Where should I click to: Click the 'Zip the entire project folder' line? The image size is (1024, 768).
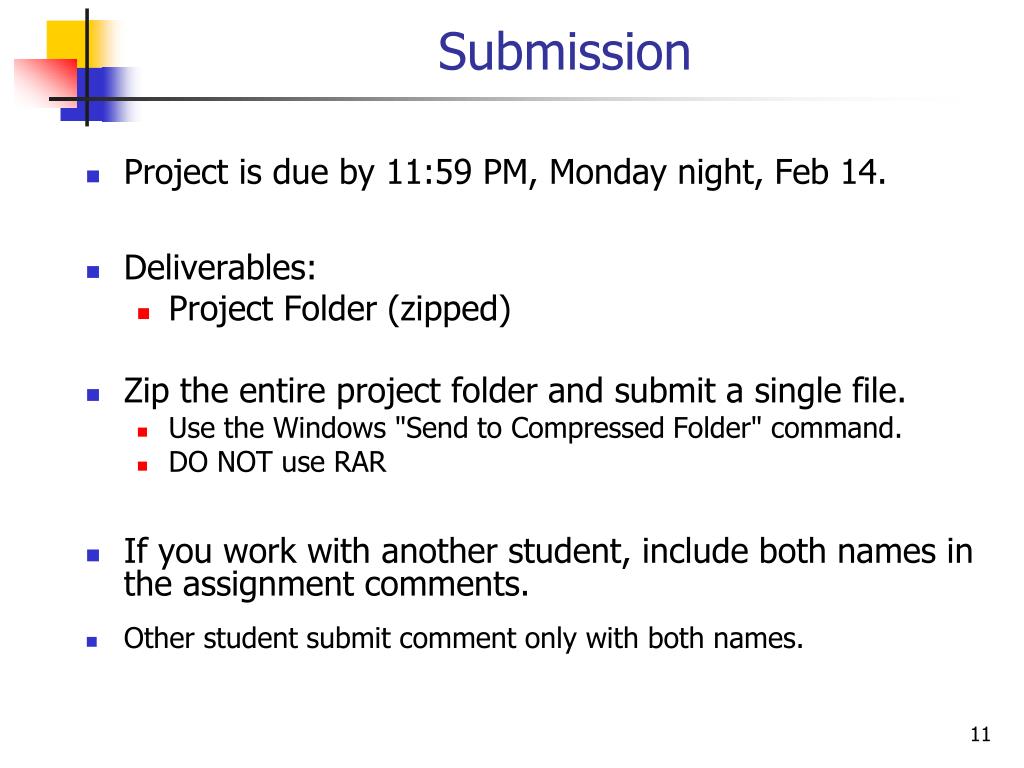pyautogui.click(x=515, y=391)
